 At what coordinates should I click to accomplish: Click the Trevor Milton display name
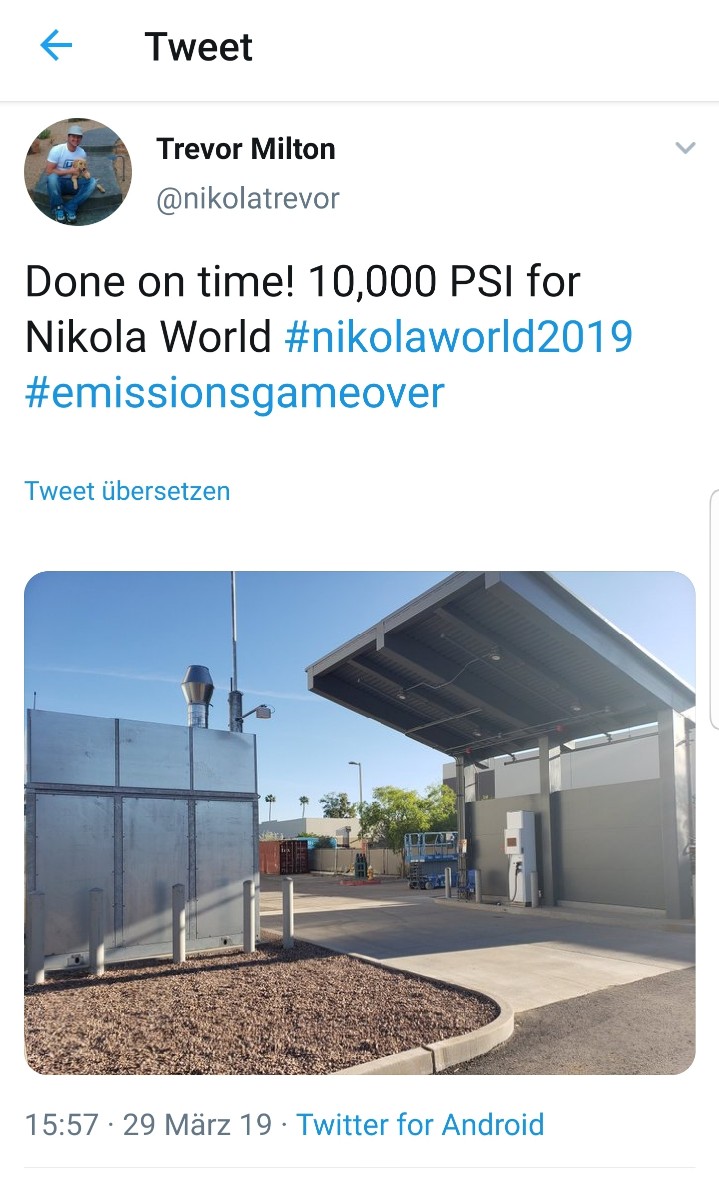[245, 149]
